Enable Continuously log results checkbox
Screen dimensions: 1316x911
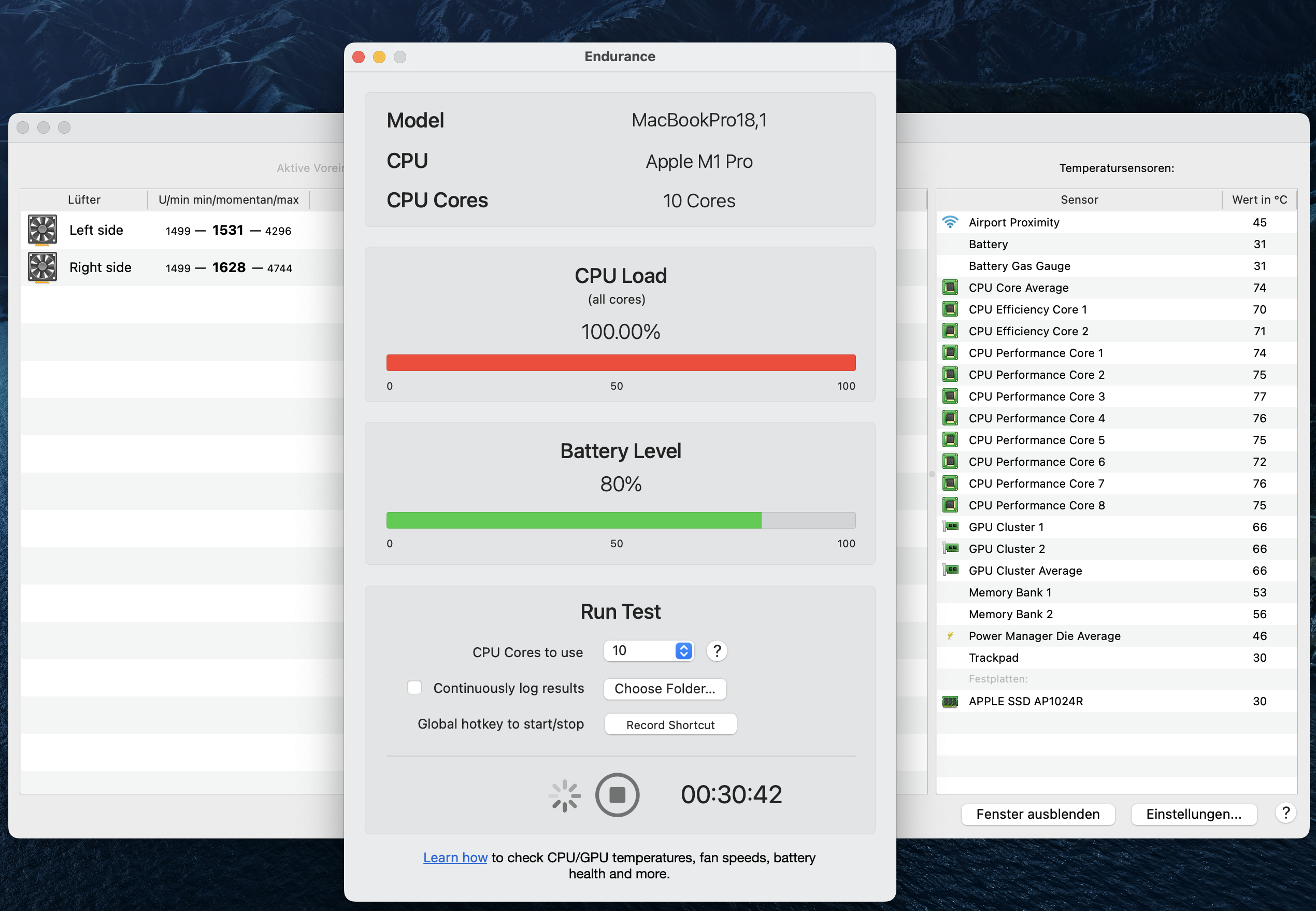tap(413, 688)
